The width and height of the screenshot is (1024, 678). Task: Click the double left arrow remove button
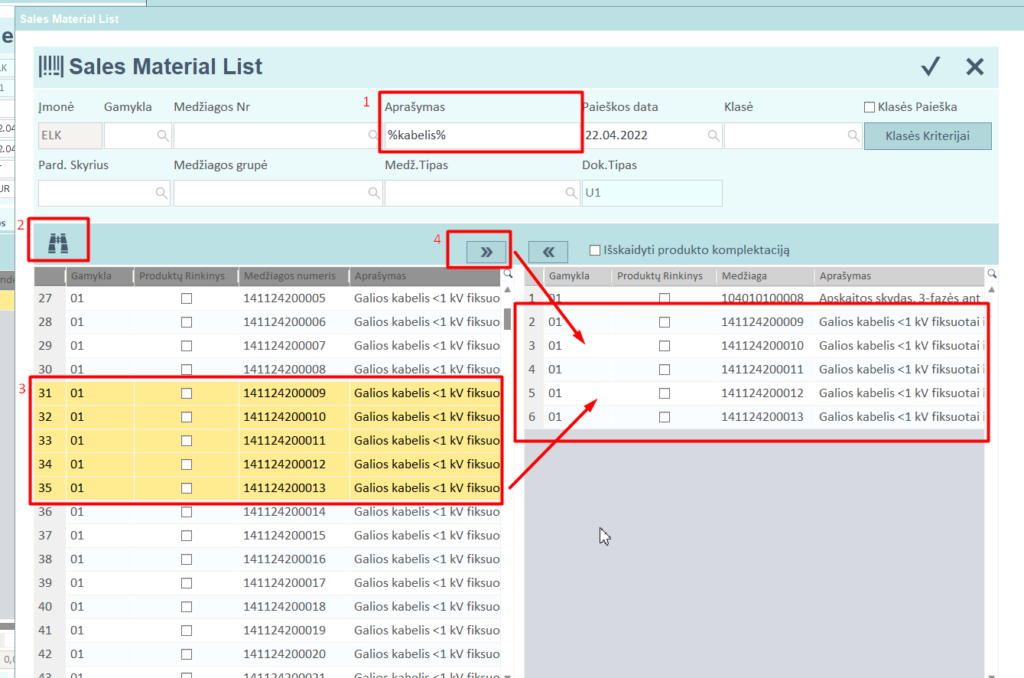pos(548,252)
